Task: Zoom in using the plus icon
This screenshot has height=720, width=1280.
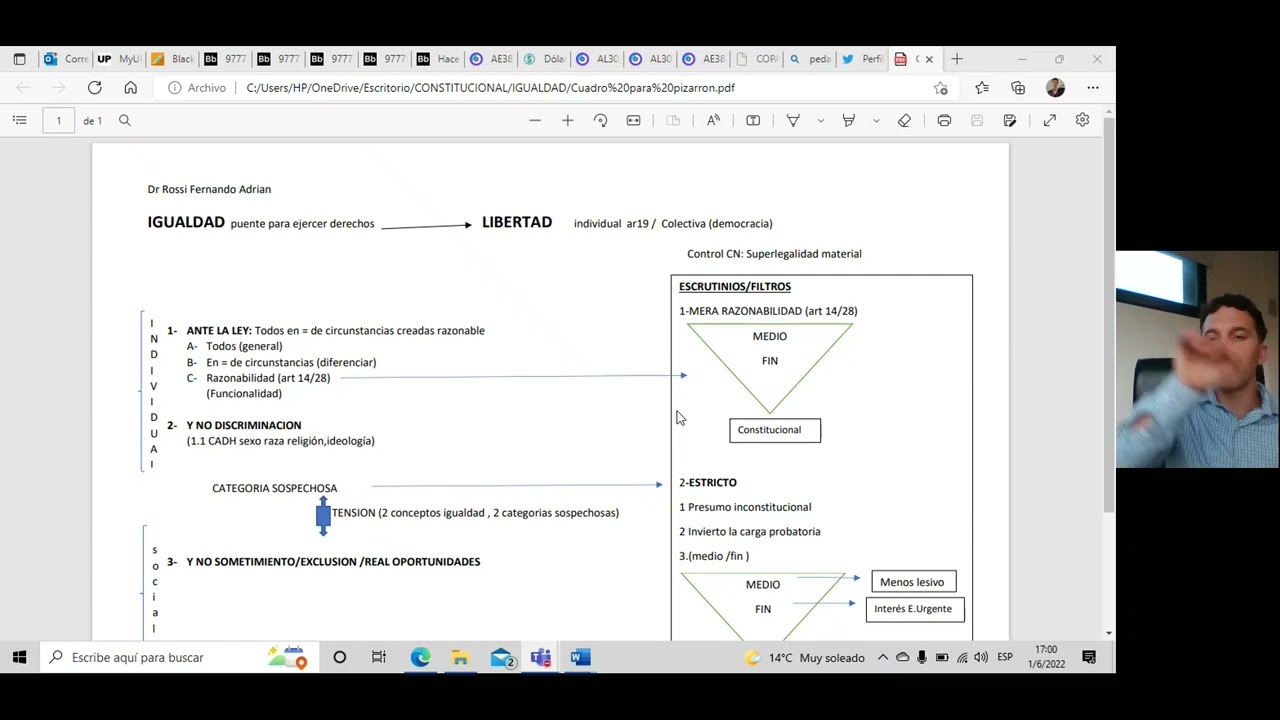Action: [x=567, y=120]
